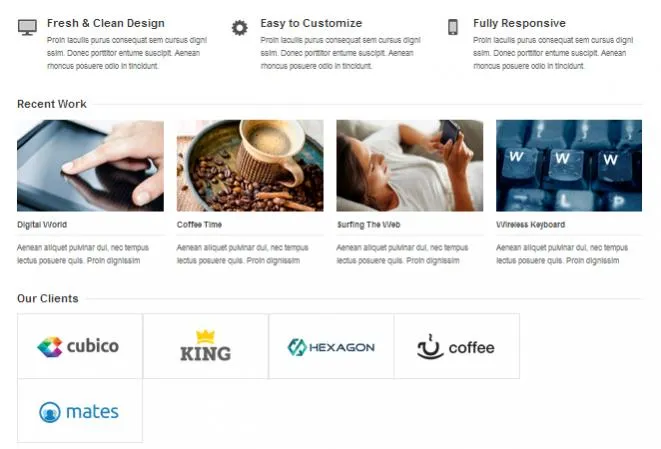Follow the Digital World title link

click(42, 225)
